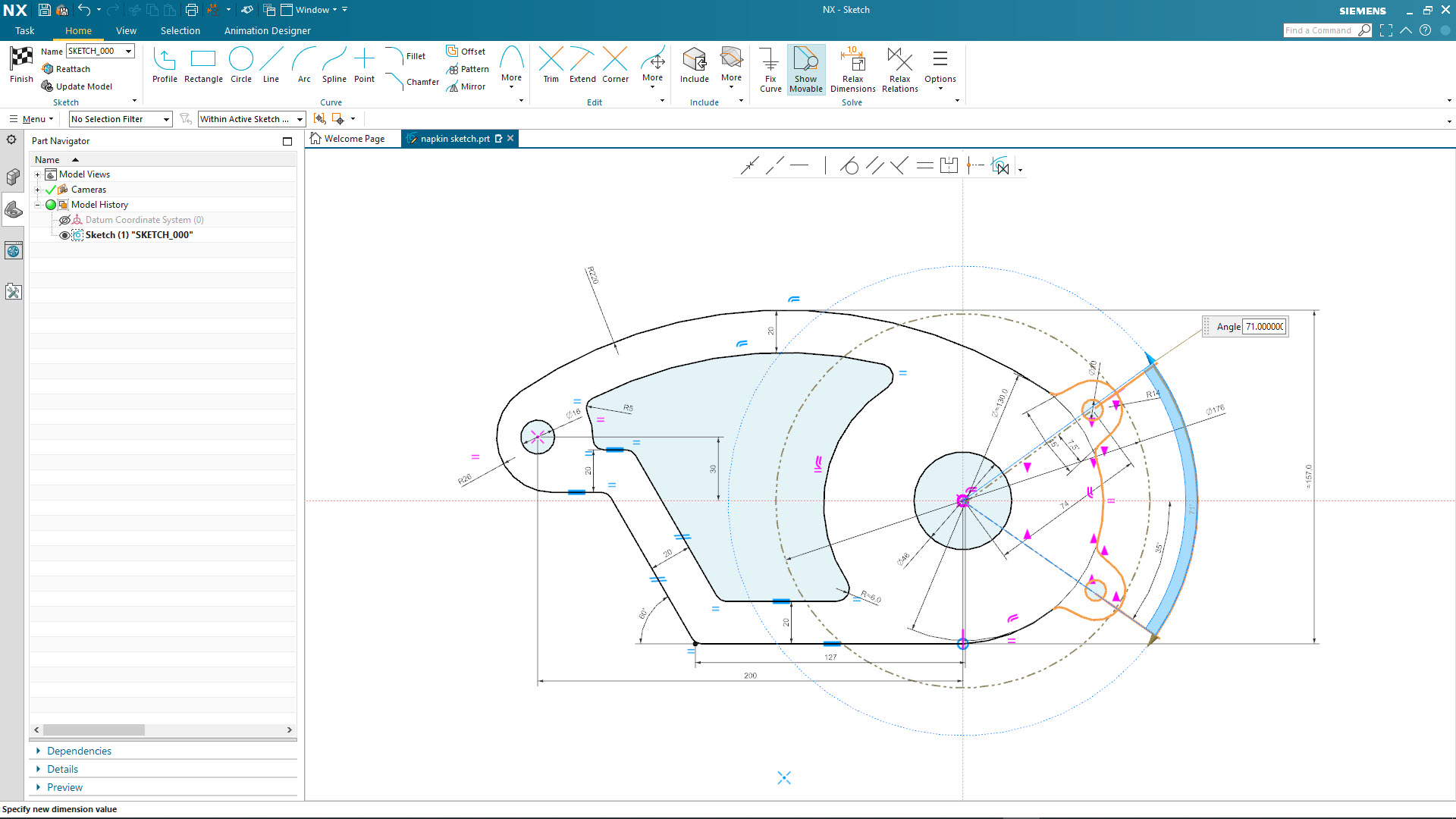The image size is (1456, 819).
Task: Open the No Selection Filter dropdown
Action: (119, 118)
